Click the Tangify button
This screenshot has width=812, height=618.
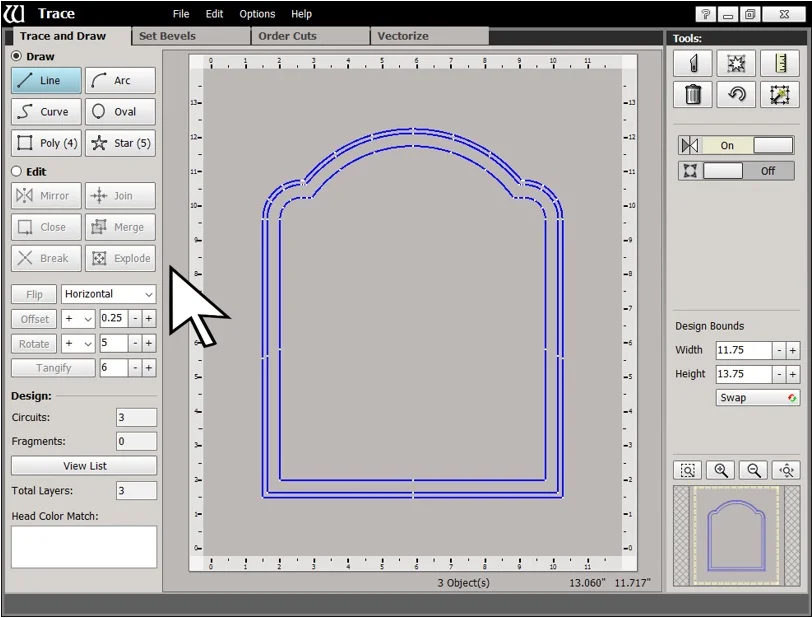[53, 368]
